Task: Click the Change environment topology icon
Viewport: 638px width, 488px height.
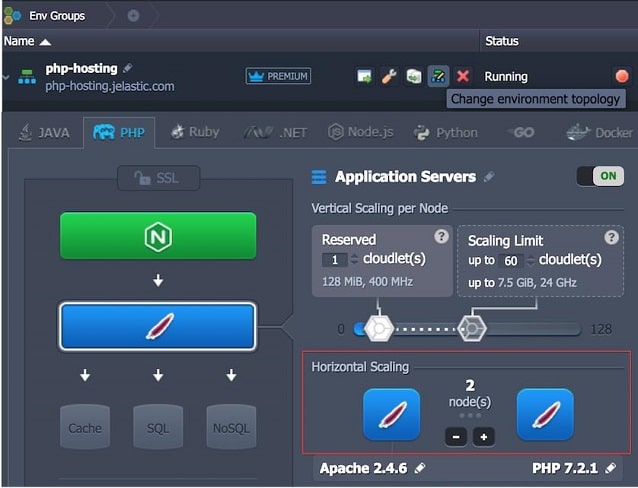Action: (x=438, y=76)
